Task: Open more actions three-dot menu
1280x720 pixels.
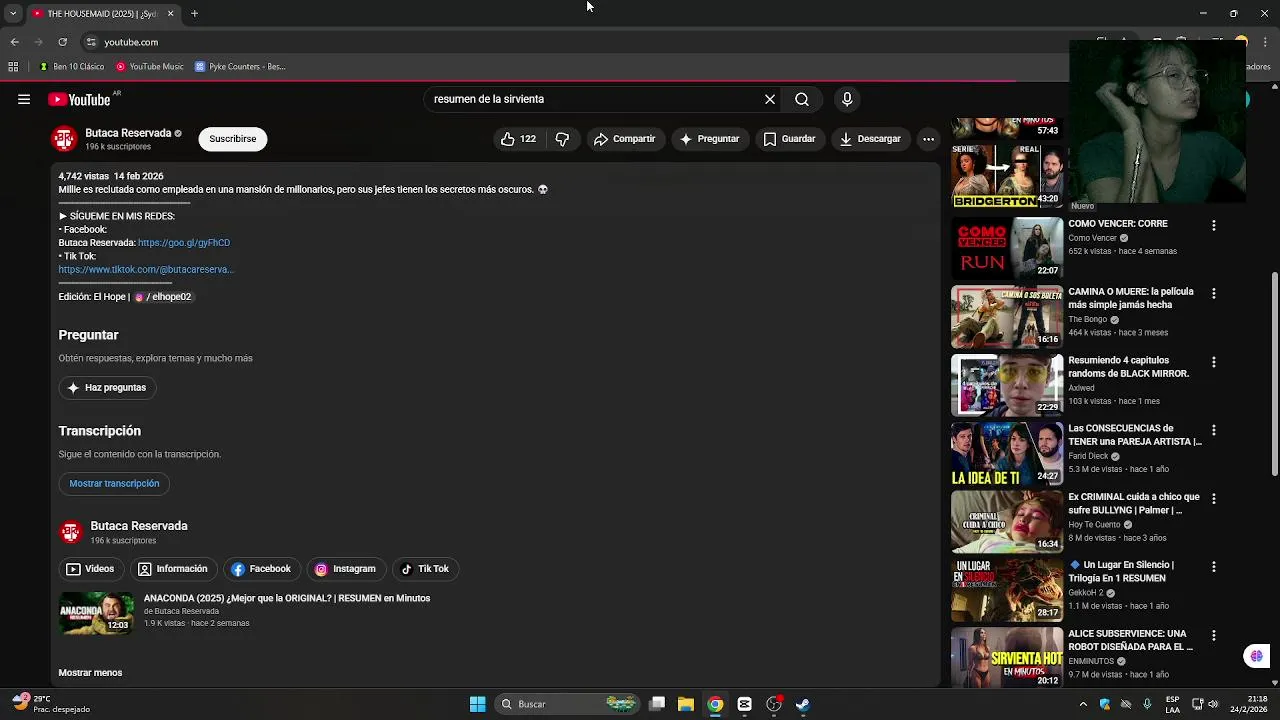Action: tap(928, 139)
